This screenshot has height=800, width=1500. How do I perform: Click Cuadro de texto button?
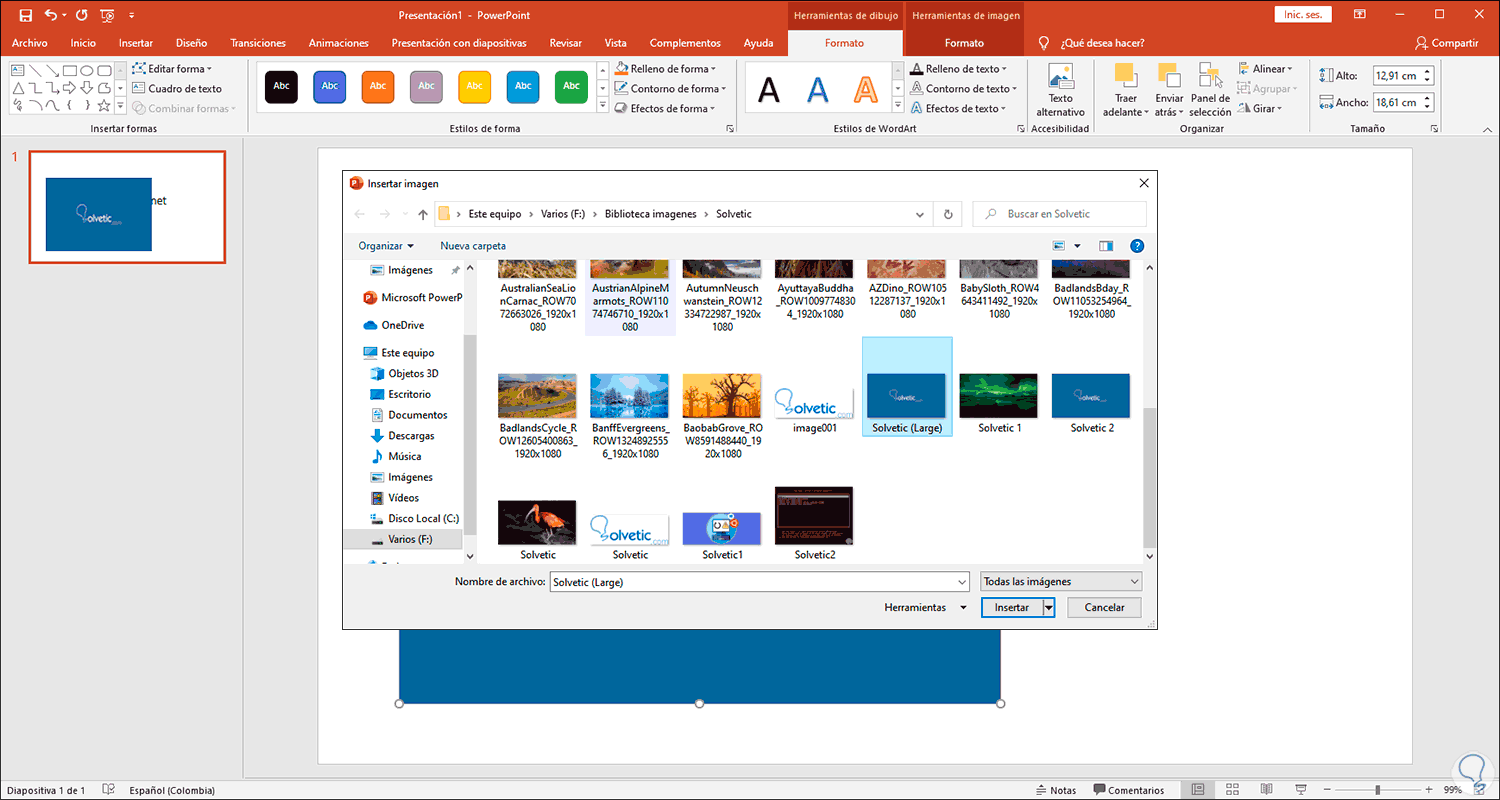(x=177, y=89)
